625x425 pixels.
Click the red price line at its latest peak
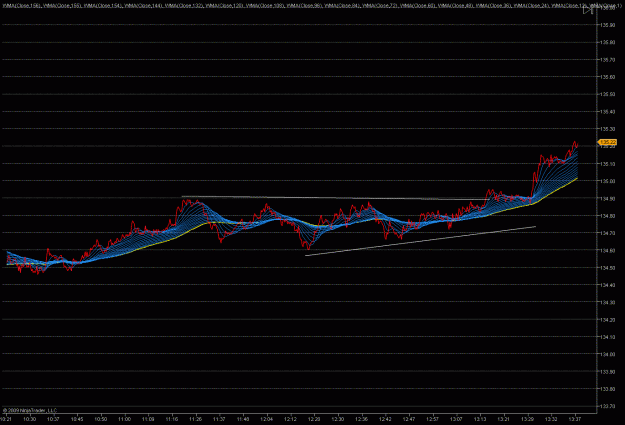575,142
